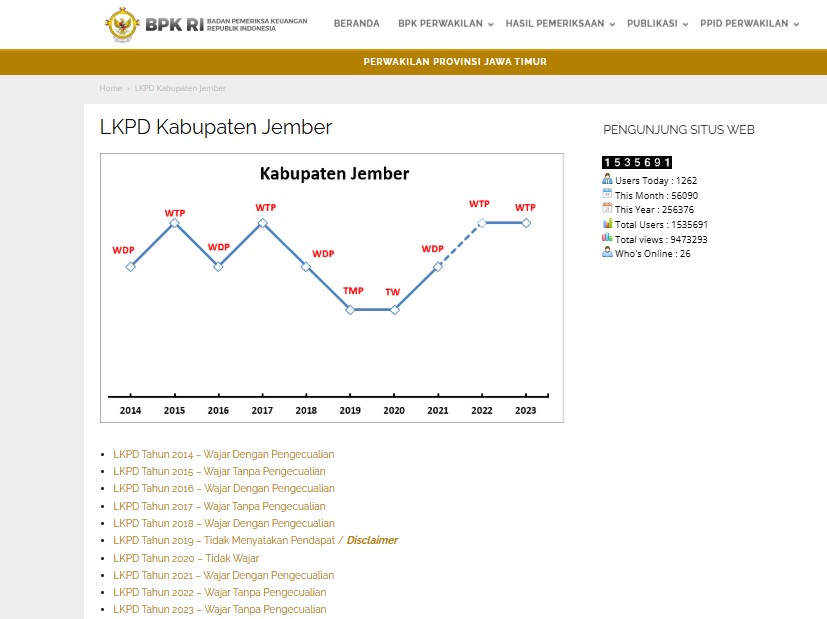827x619 pixels.
Task: Expand BPK PERWAKILAN dropdown arrow
Action: click(491, 24)
